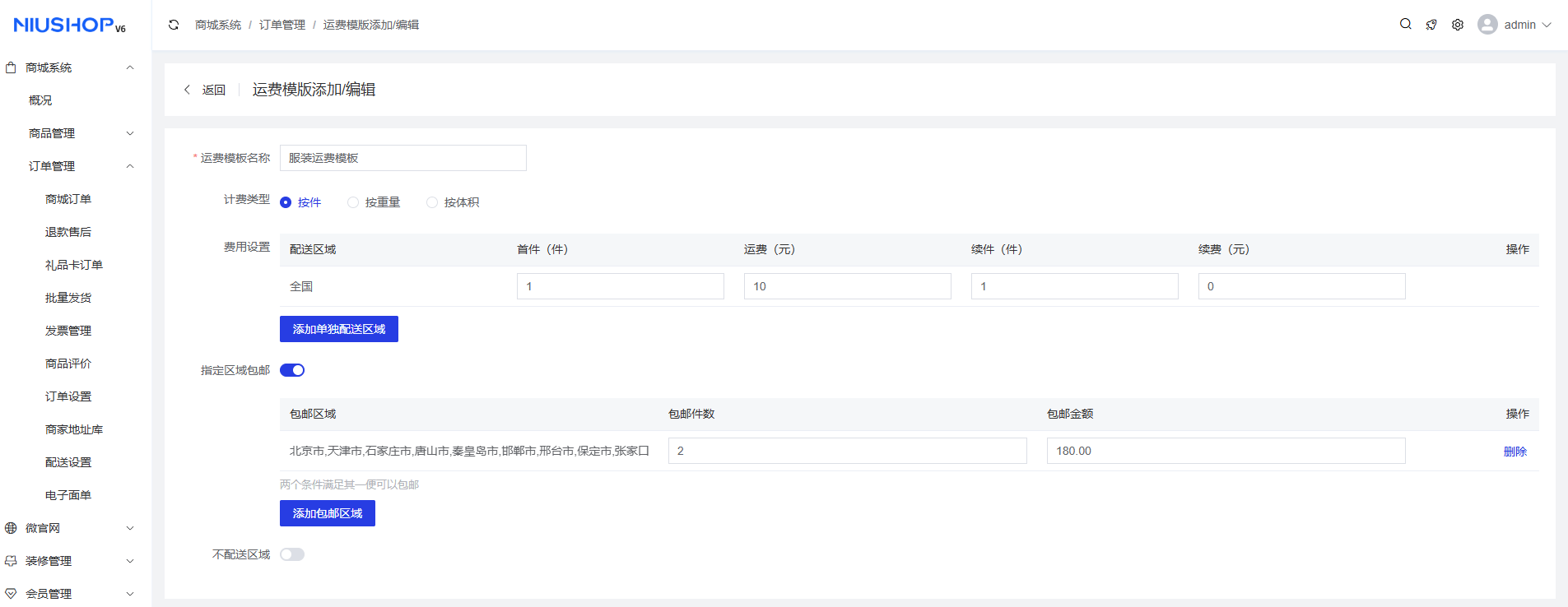Click the back arrow next to 返回
This screenshot has width=1568, height=607.
pyautogui.click(x=187, y=90)
